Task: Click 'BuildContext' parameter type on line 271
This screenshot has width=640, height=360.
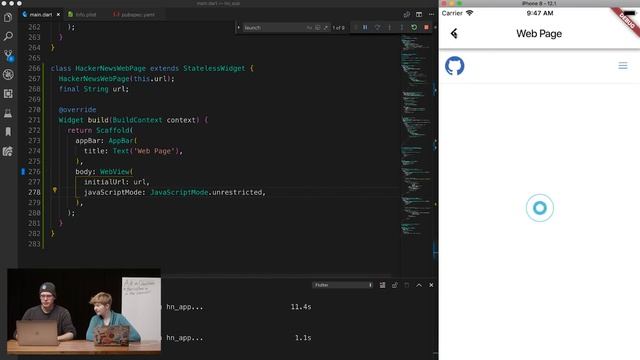Action: pos(137,120)
